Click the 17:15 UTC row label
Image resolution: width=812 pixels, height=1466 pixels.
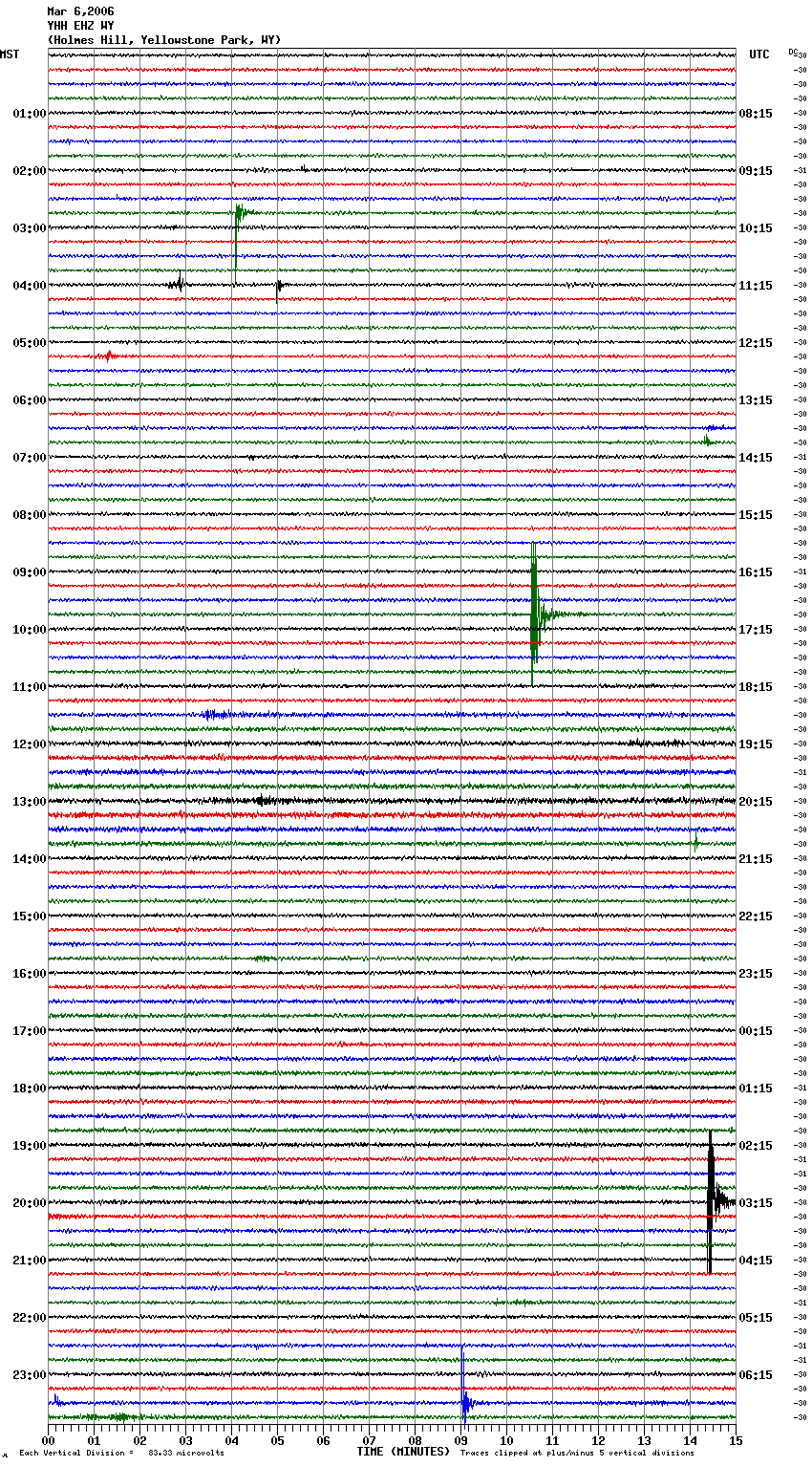[x=756, y=630]
